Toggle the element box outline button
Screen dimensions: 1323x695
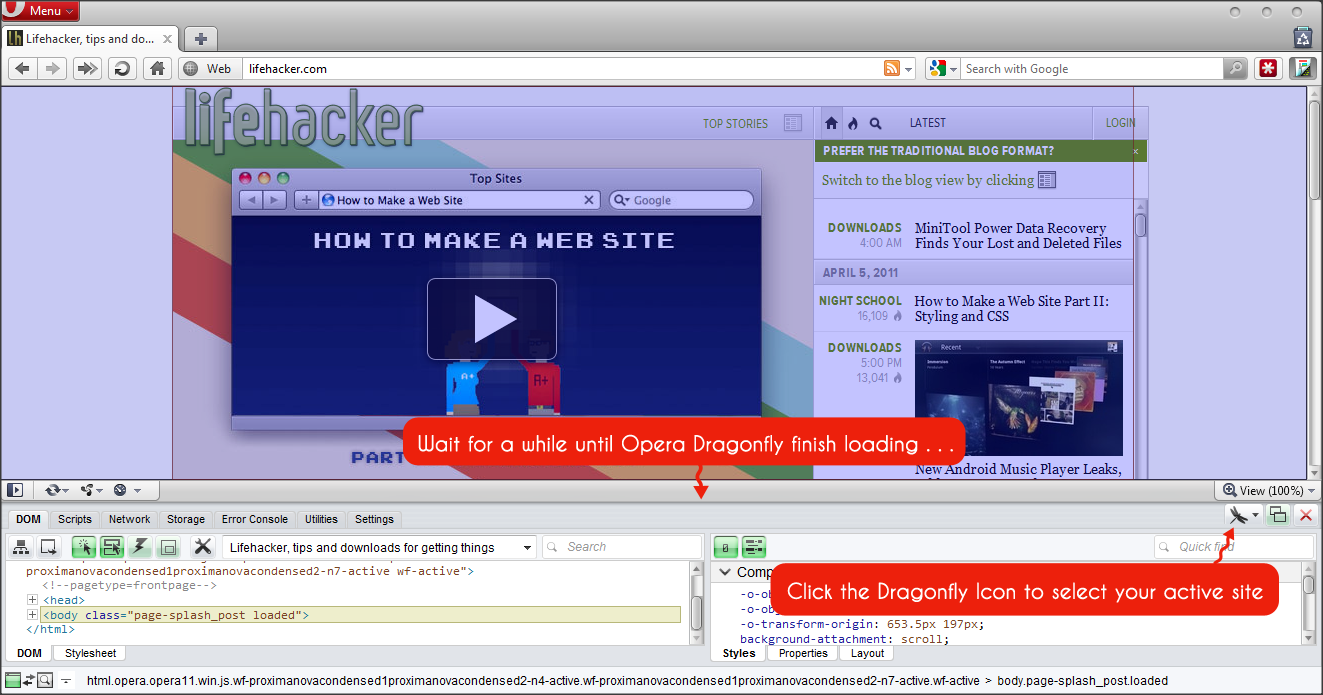(x=168, y=547)
